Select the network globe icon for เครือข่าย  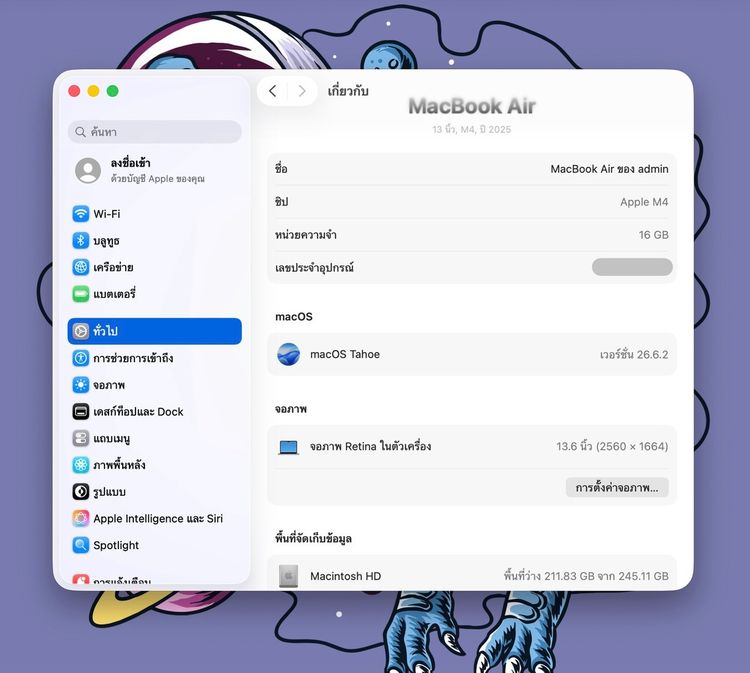[x=80, y=267]
